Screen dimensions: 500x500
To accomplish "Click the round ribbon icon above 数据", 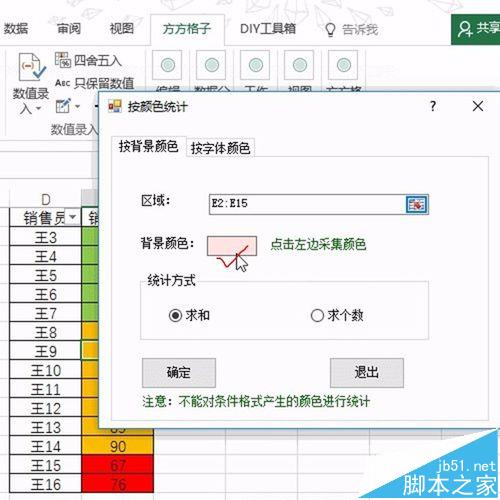I will (211, 65).
